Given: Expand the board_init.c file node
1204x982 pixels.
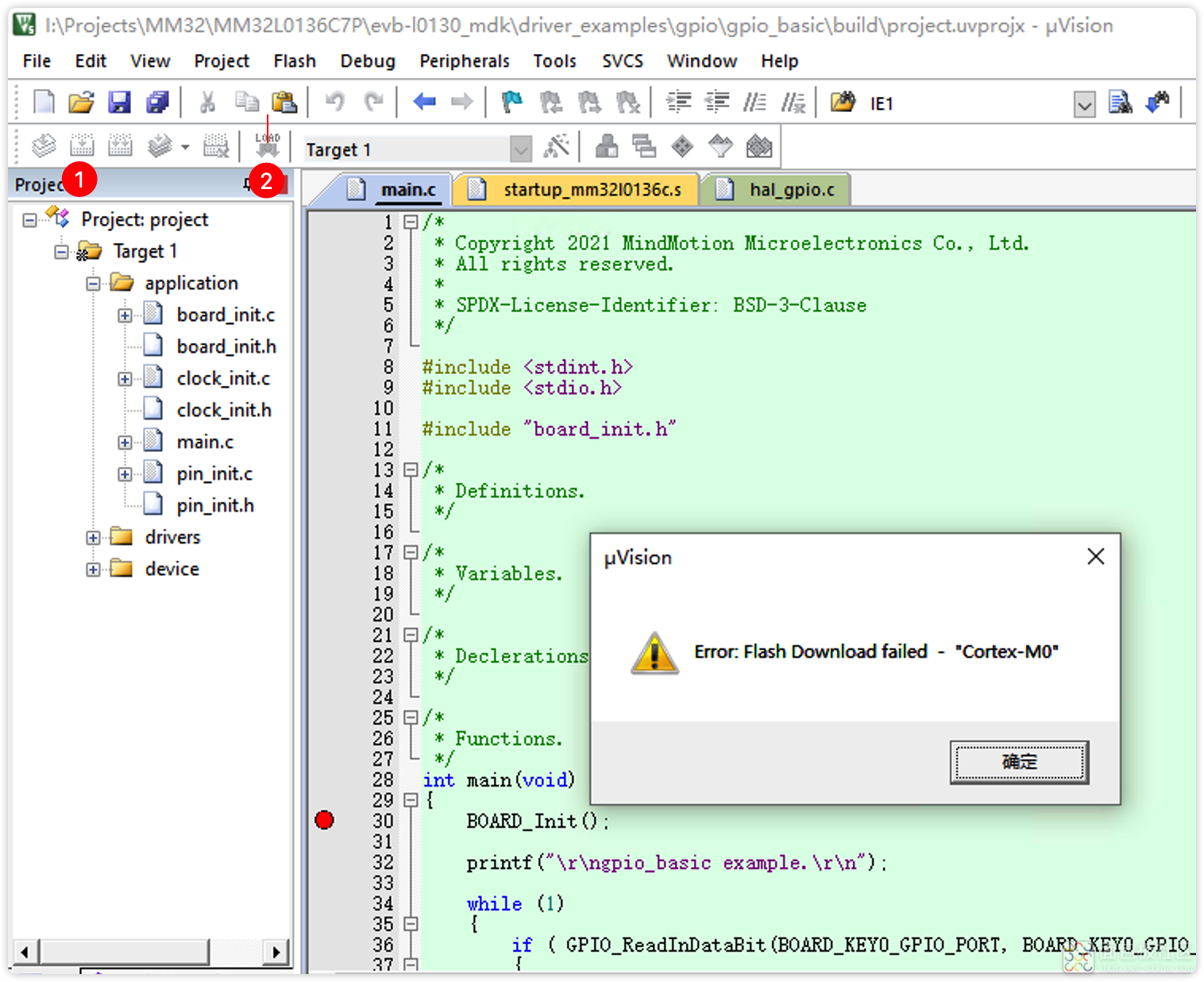Looking at the screenshot, I should click(125, 315).
